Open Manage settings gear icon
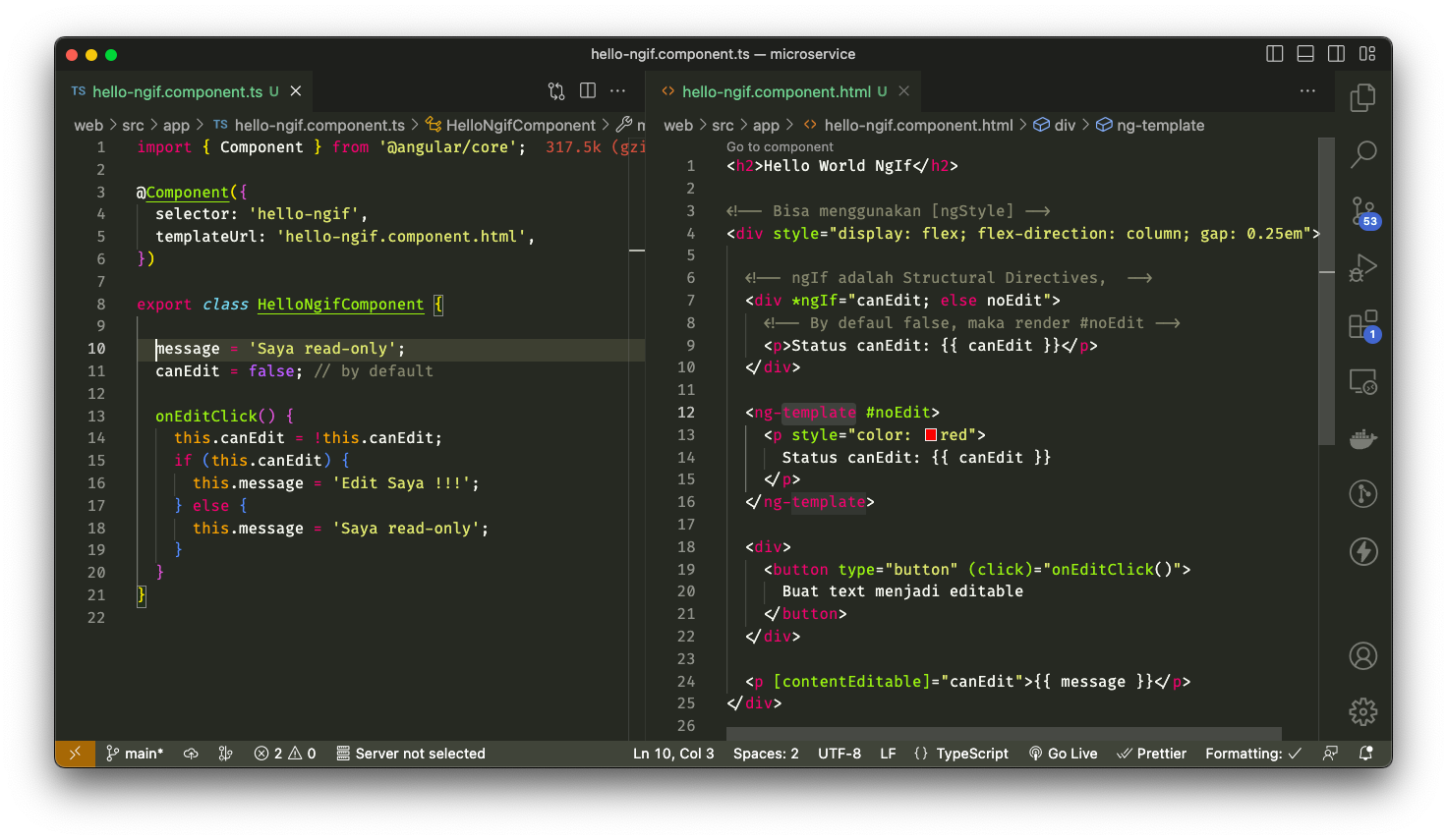 point(1362,711)
